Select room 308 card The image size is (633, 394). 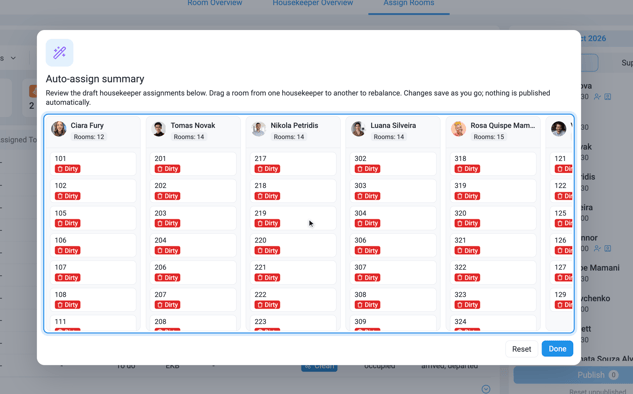tap(393, 300)
